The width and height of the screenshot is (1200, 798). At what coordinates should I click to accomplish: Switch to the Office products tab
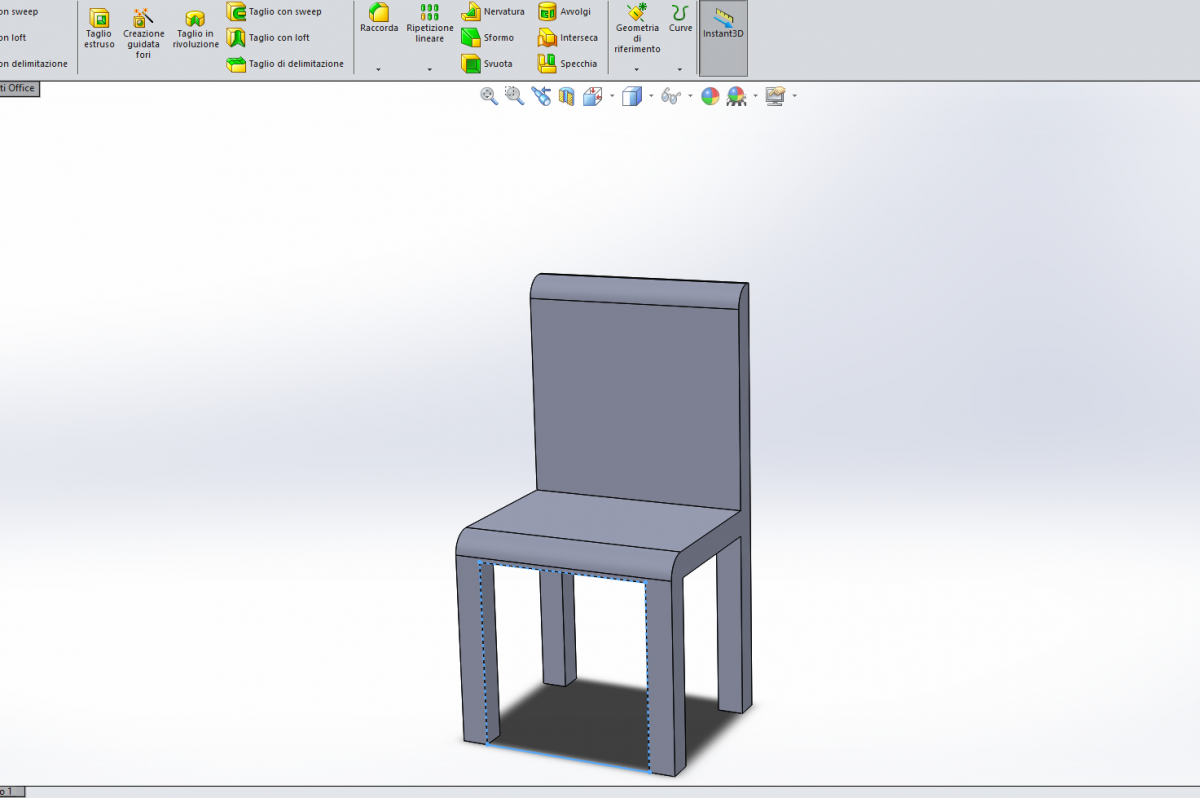point(18,88)
